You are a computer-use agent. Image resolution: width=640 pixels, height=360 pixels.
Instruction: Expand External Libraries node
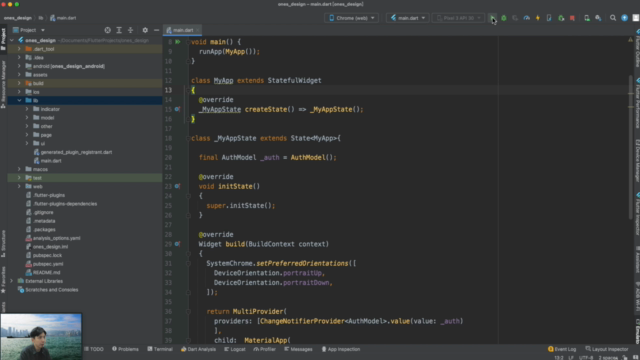click(11, 281)
